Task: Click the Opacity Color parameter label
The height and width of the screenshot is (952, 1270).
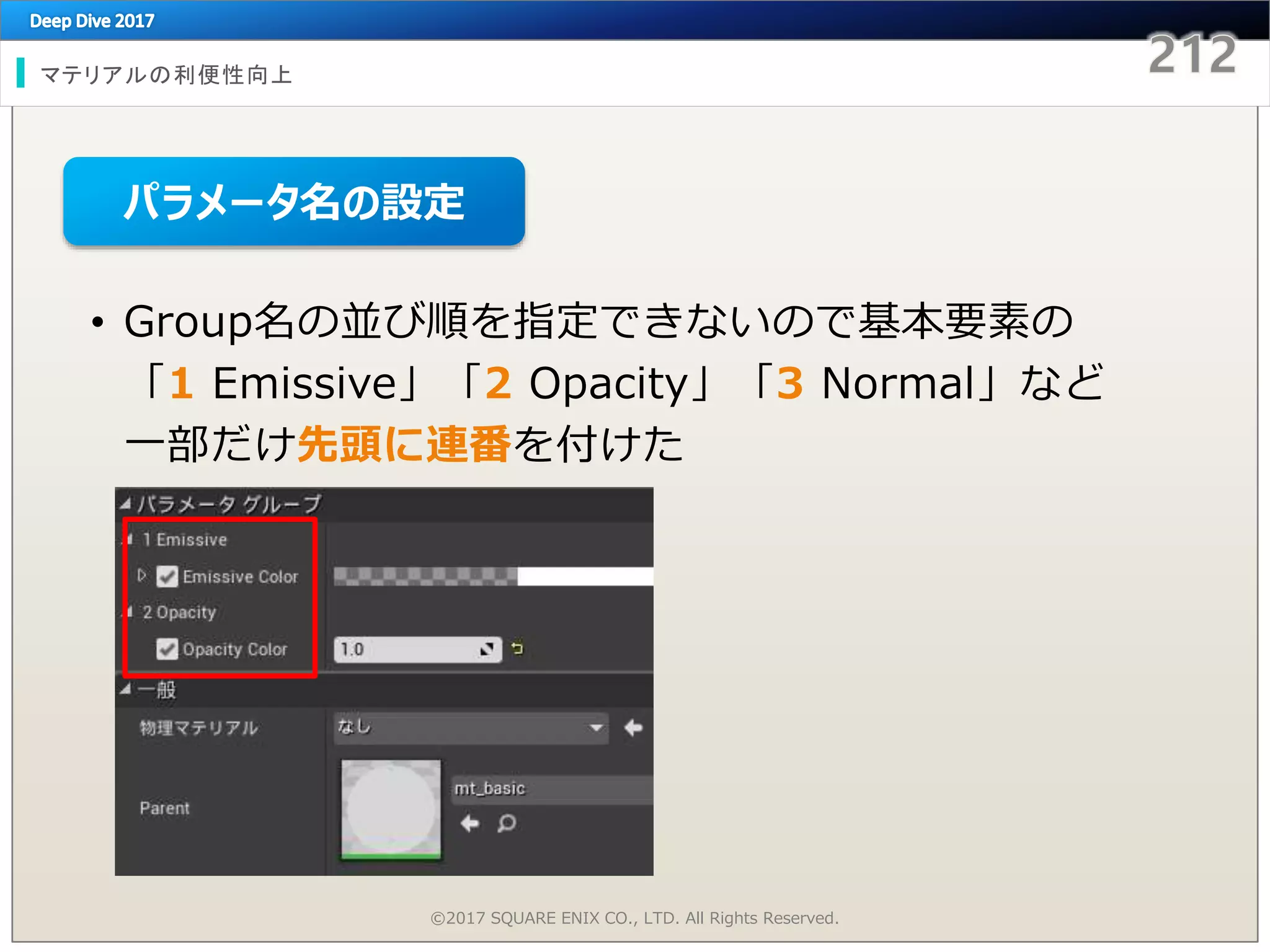Action: tap(235, 649)
